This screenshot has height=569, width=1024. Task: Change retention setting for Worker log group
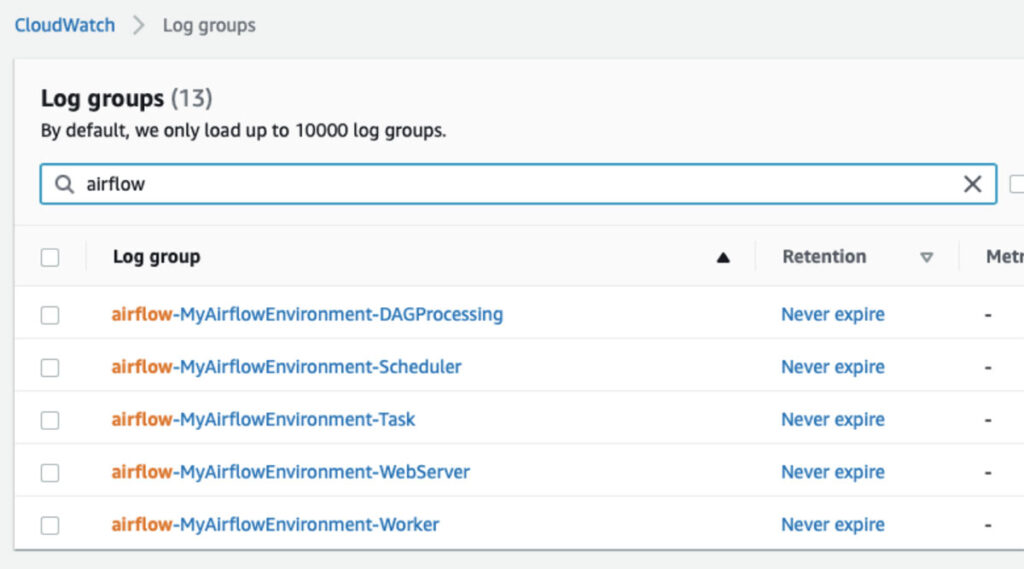point(832,525)
